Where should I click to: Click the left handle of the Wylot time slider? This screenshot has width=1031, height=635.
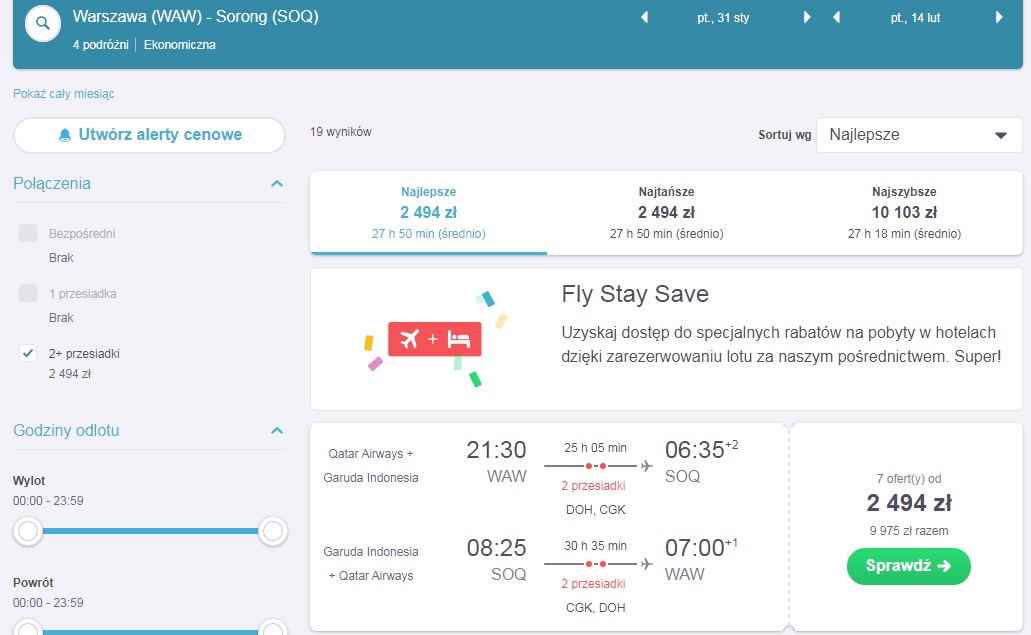pyautogui.click(x=28, y=531)
